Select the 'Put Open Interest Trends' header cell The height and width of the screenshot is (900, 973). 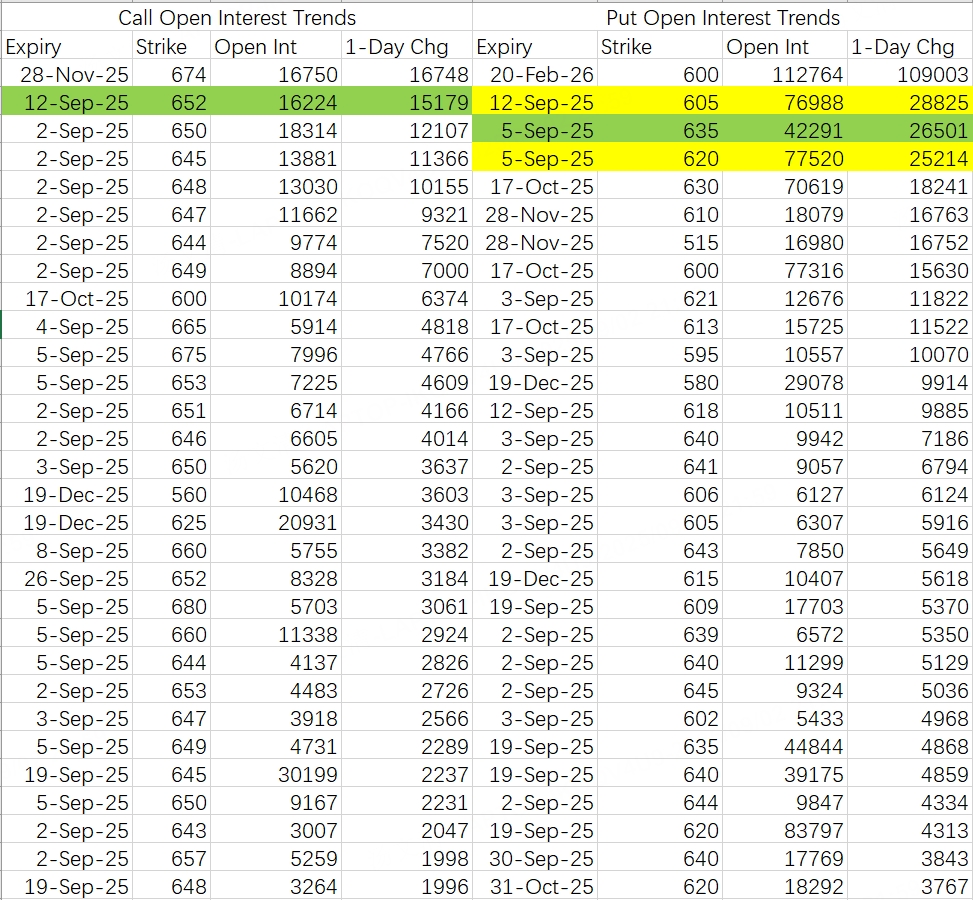[x=722, y=17]
